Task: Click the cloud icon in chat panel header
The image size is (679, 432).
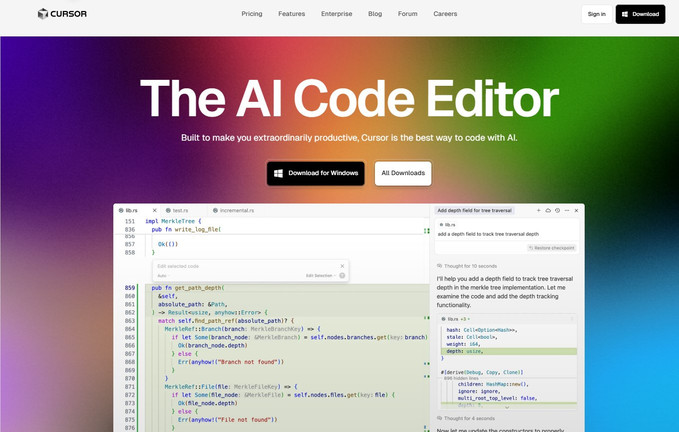Action: click(x=548, y=211)
